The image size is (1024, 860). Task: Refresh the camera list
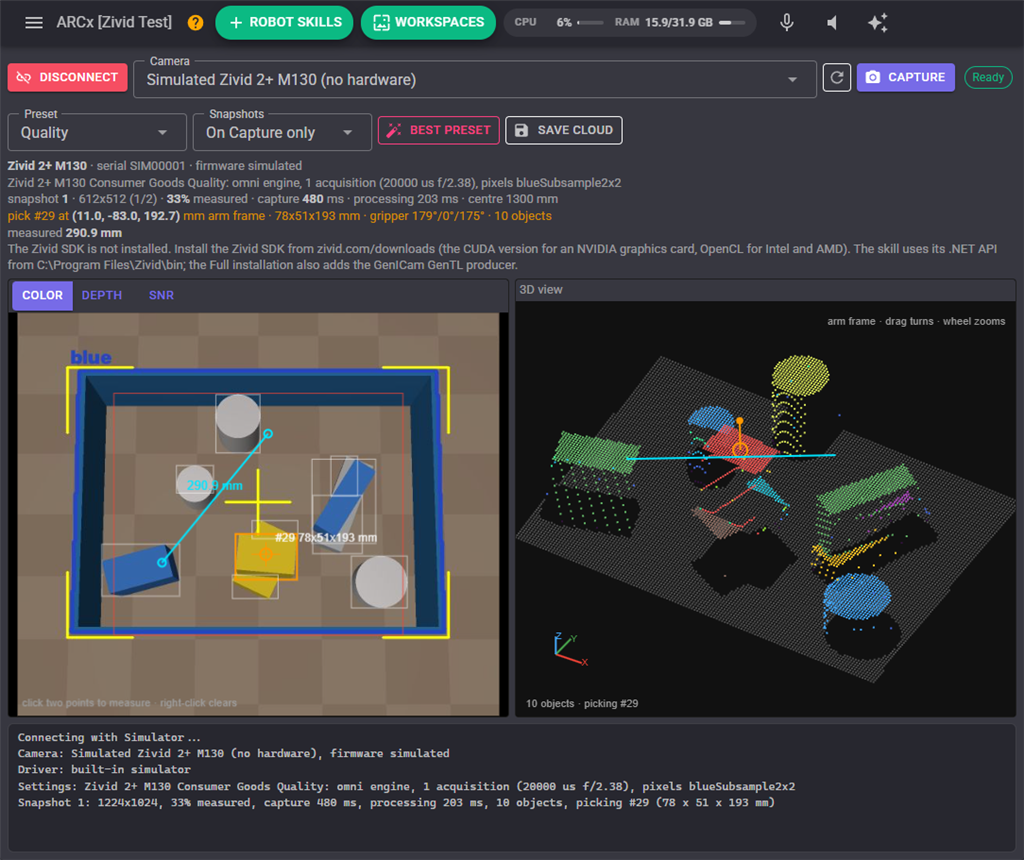pyautogui.click(x=837, y=78)
